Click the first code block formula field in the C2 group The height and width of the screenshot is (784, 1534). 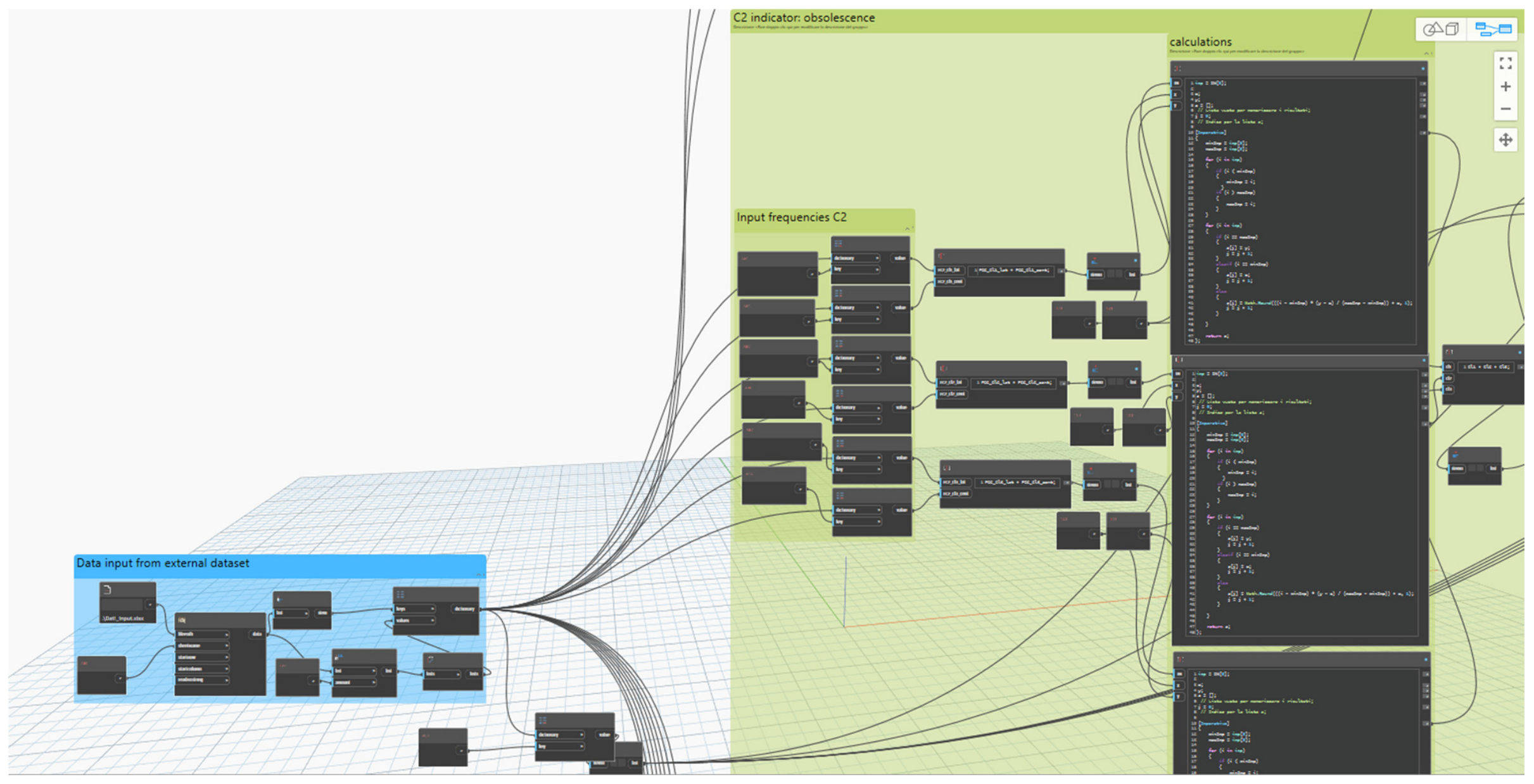[1012, 270]
